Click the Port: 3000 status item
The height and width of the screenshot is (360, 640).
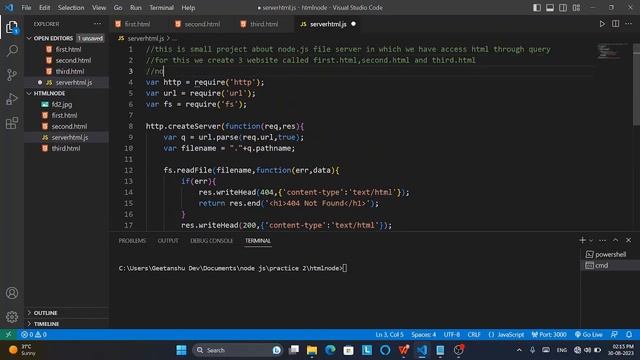[549, 334]
